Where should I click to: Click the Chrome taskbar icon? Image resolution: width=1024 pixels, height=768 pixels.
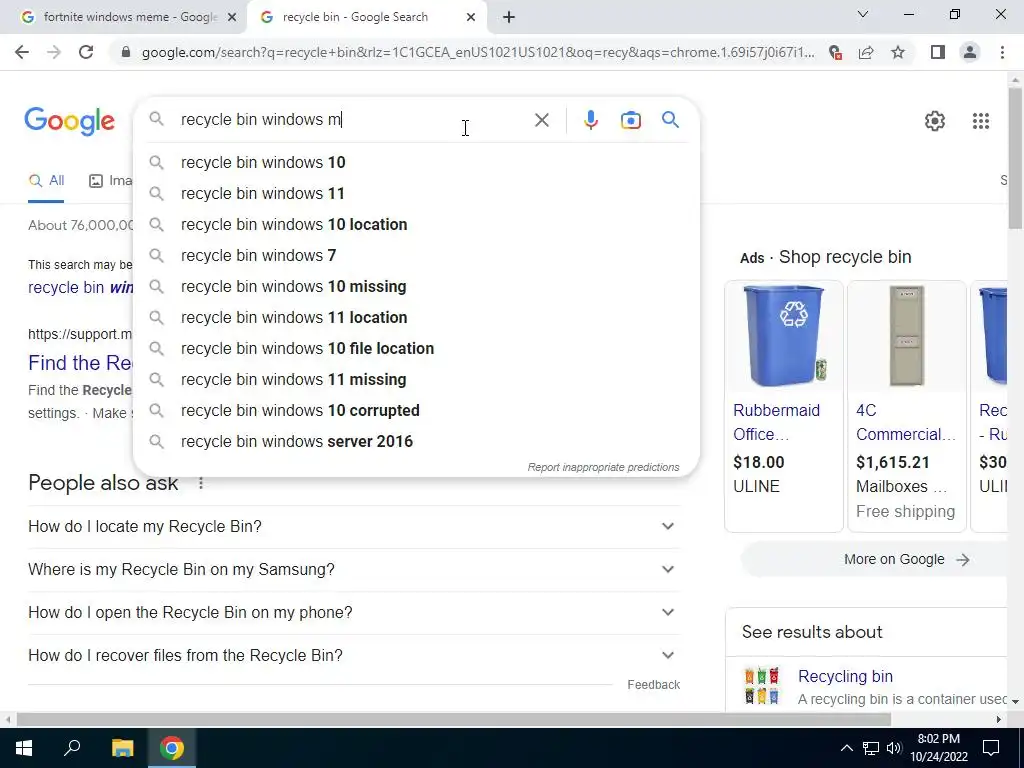(x=172, y=748)
